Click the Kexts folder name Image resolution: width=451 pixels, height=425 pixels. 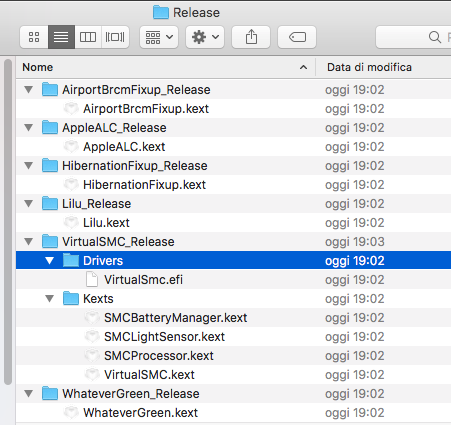[98, 299]
